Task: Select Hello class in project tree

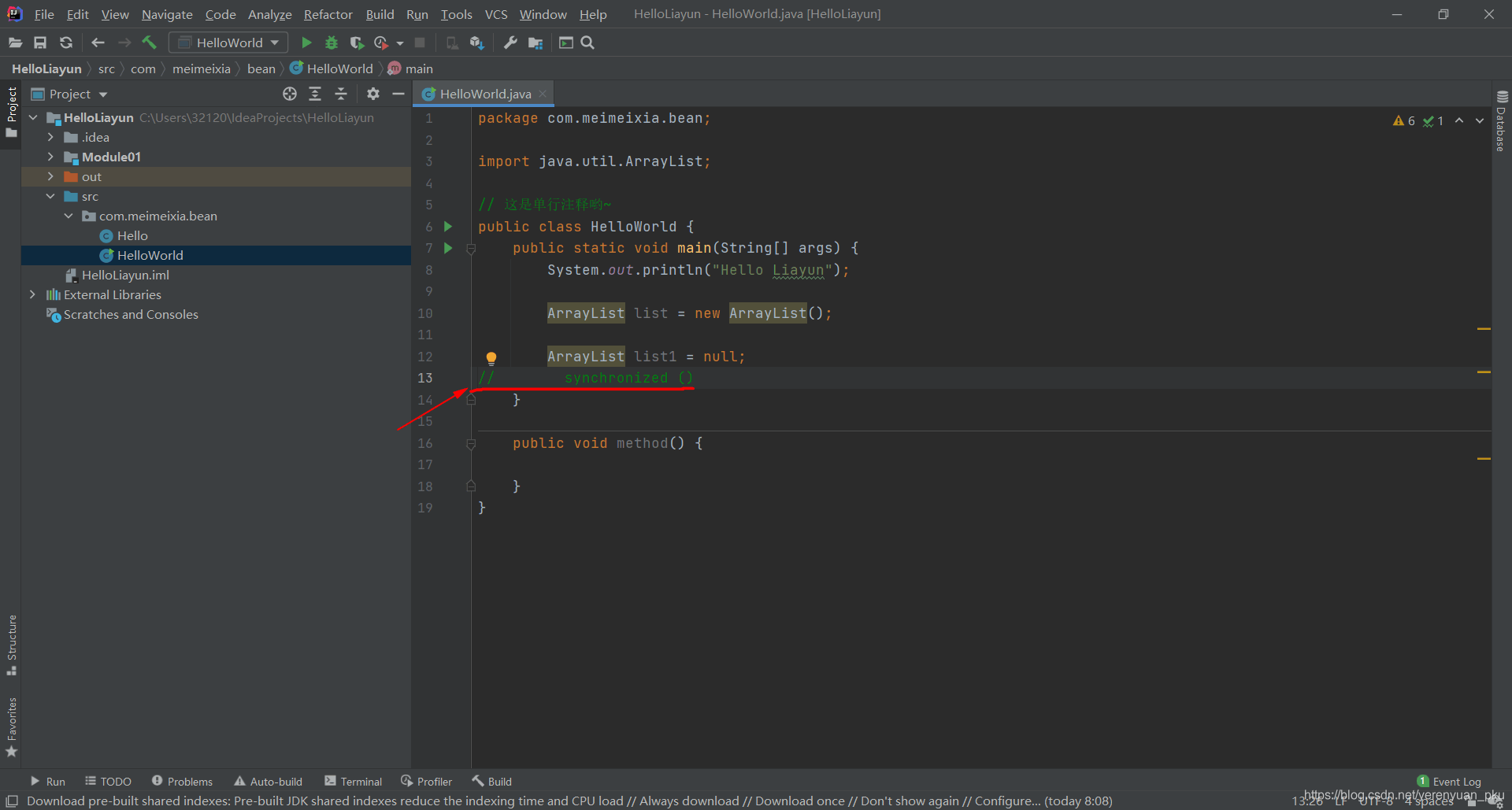Action: pyautogui.click(x=132, y=235)
